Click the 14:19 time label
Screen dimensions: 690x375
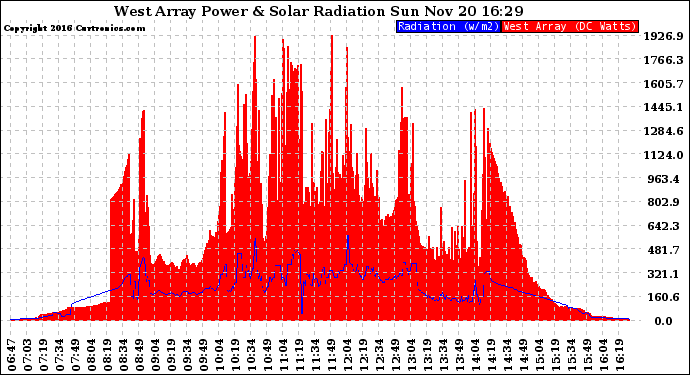[x=492, y=355]
